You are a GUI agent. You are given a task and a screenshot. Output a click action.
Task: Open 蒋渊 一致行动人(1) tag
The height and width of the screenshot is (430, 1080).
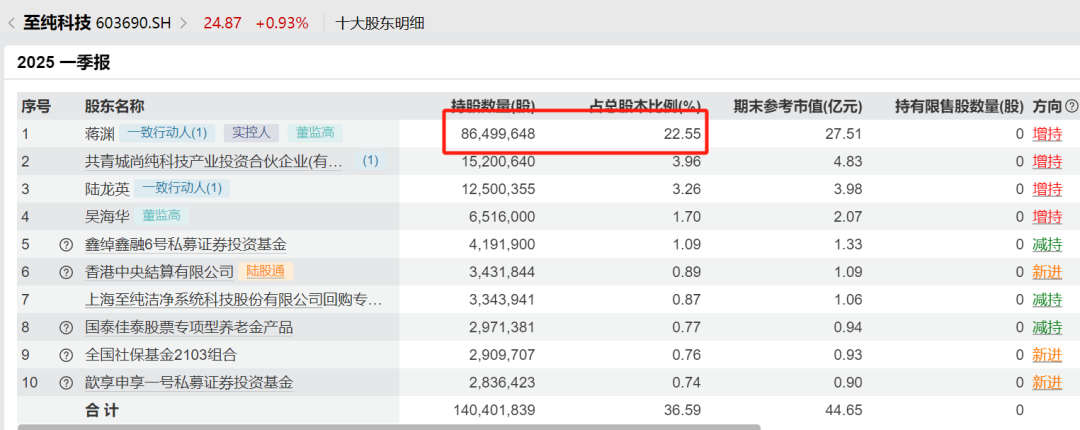pyautogui.click(x=167, y=133)
